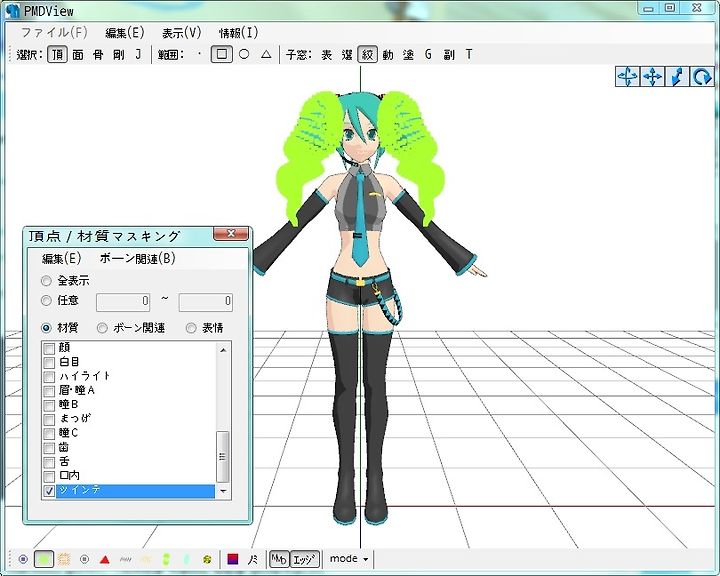
Task: Choose circle range selection
Action: point(244,54)
